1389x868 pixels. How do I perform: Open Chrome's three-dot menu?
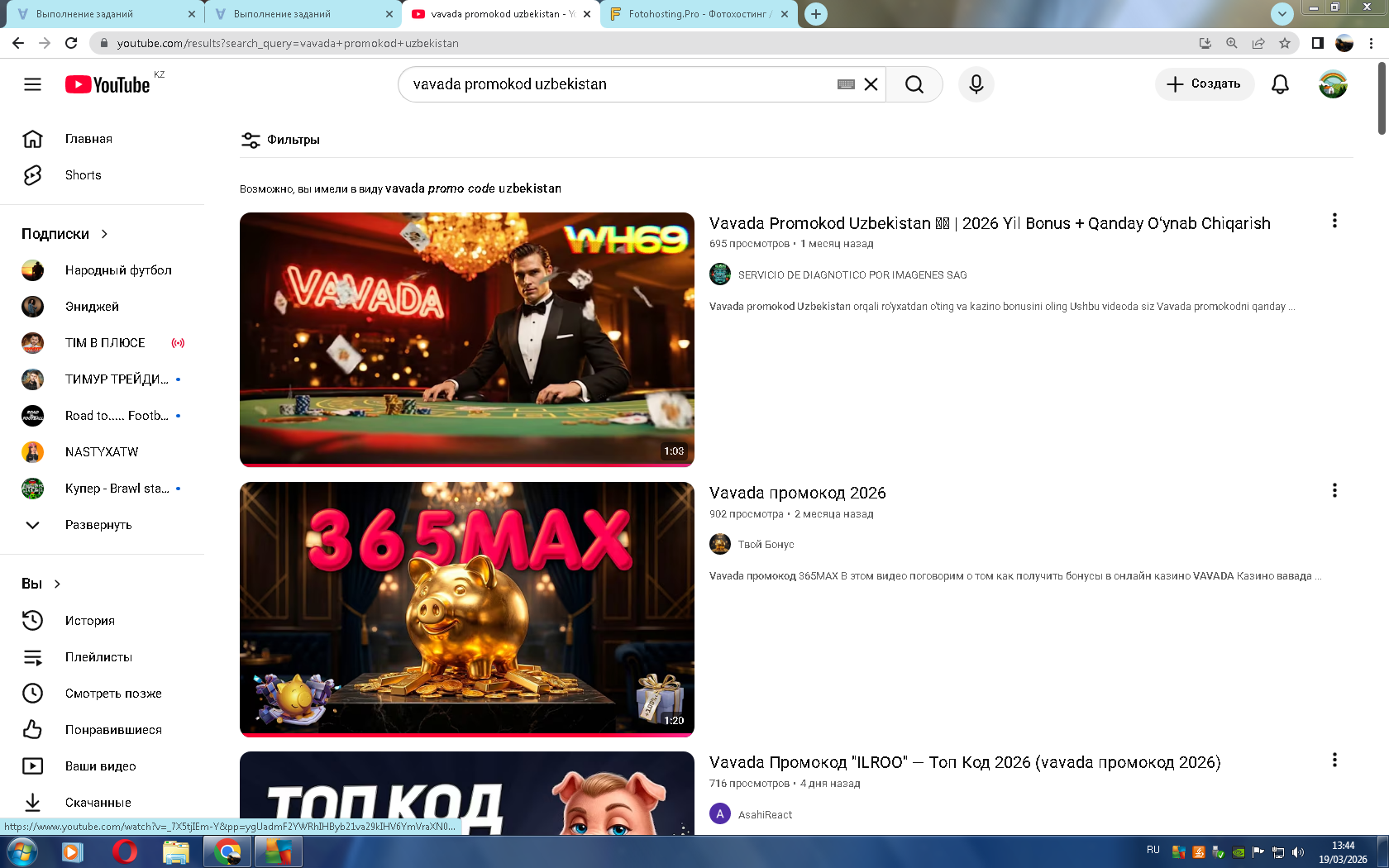coord(1372,43)
